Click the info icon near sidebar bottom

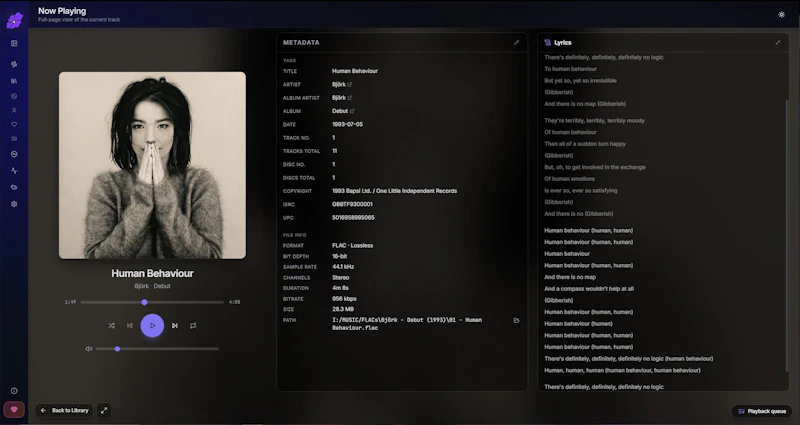click(14, 391)
